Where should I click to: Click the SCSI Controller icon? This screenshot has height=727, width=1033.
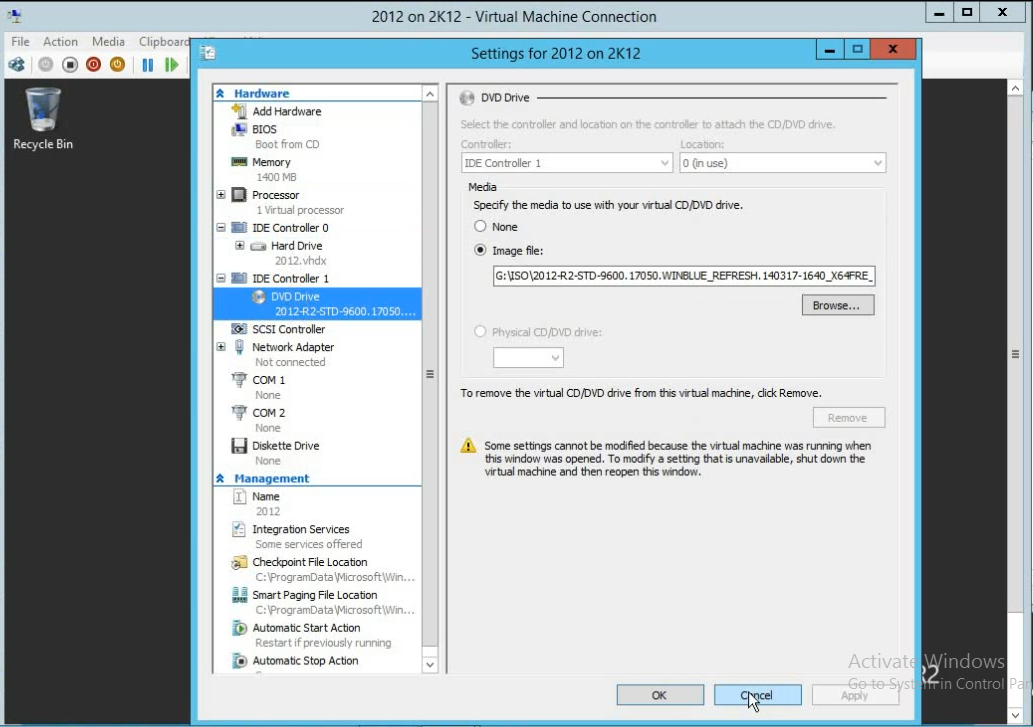pos(239,329)
